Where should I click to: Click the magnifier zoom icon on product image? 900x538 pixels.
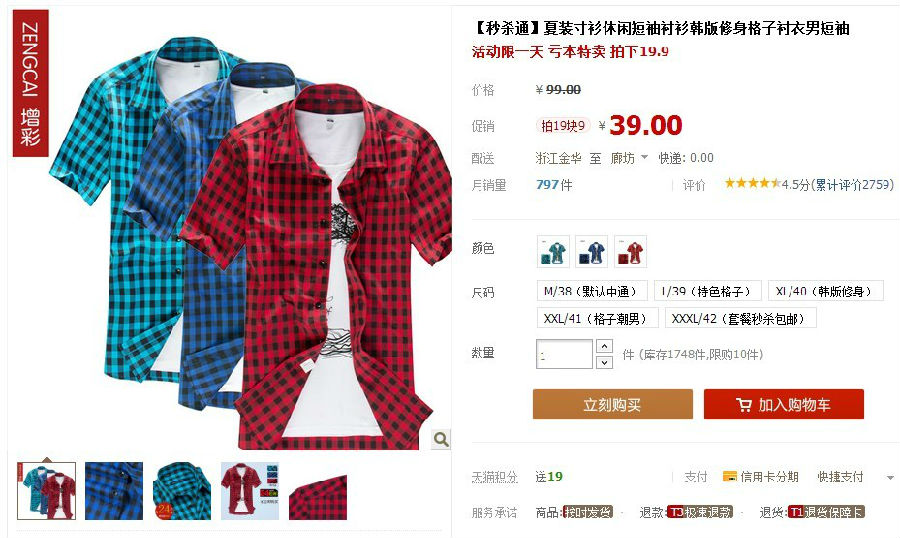tap(441, 439)
